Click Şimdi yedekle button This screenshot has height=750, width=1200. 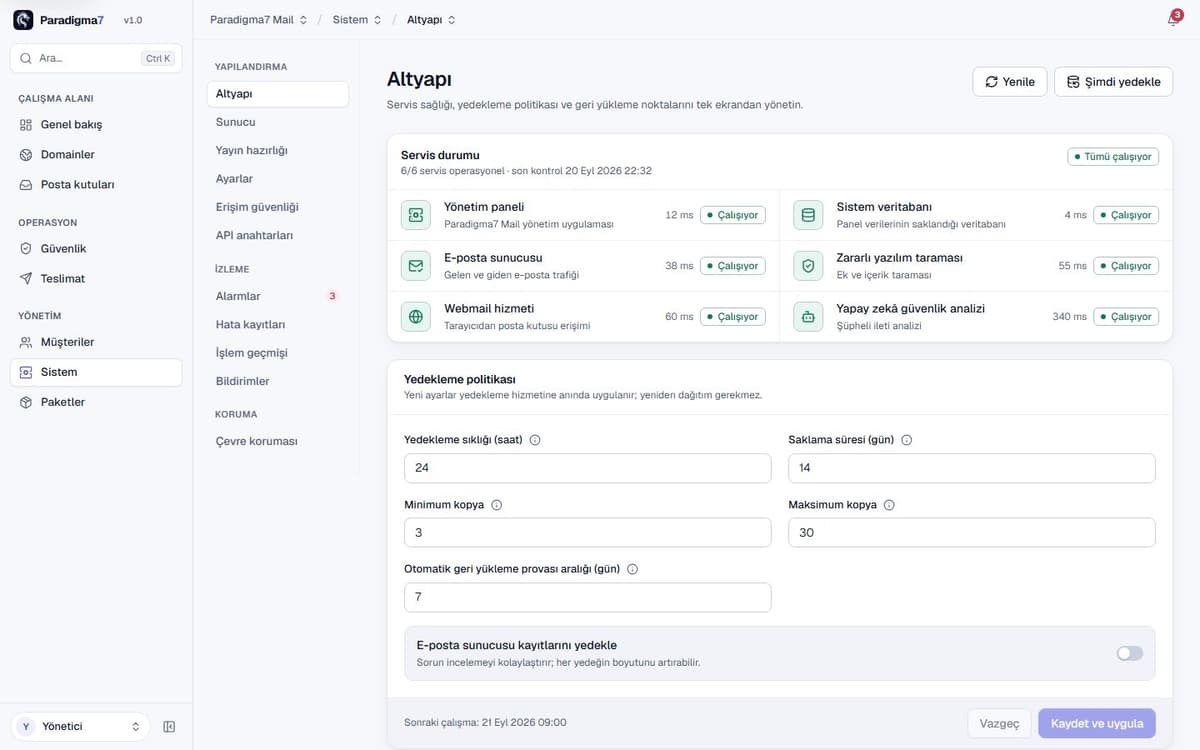pyautogui.click(x=1113, y=82)
